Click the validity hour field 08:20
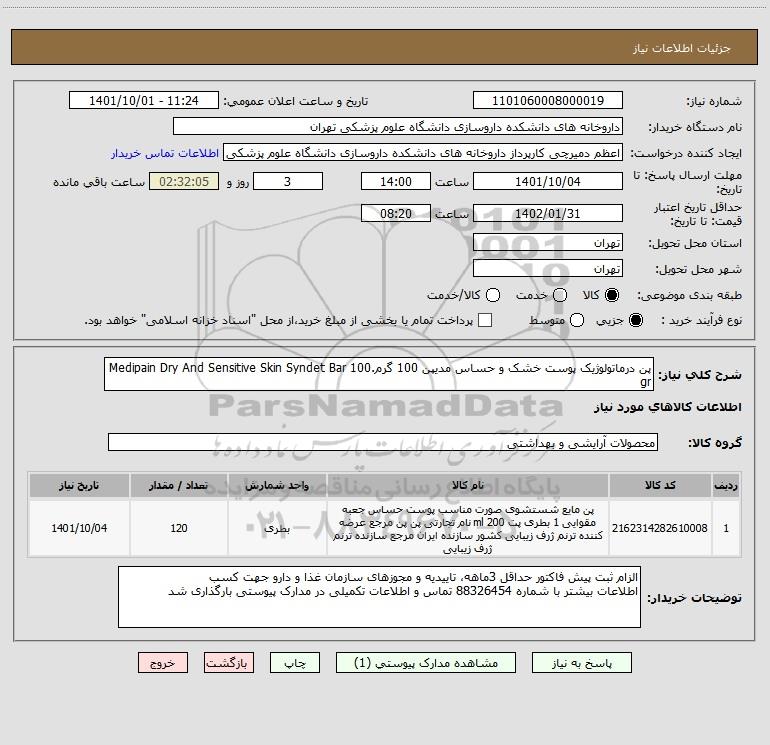The image size is (770, 745). pos(396,213)
